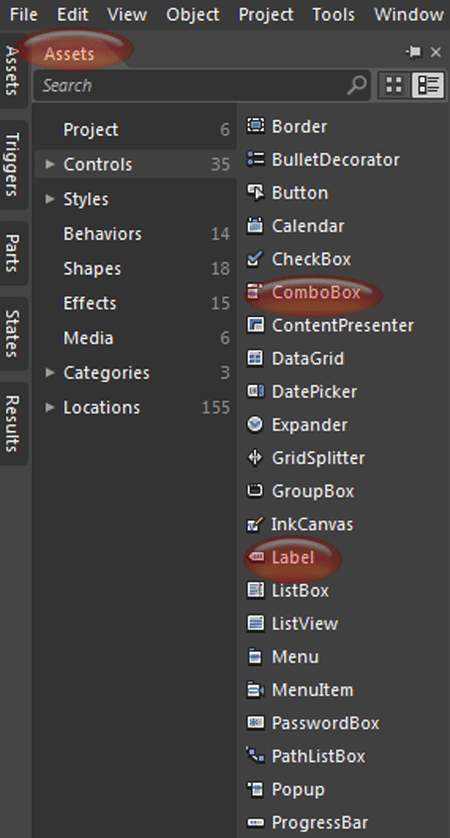This screenshot has width=450, height=838.
Task: Select the Border control icon
Action: point(255,126)
